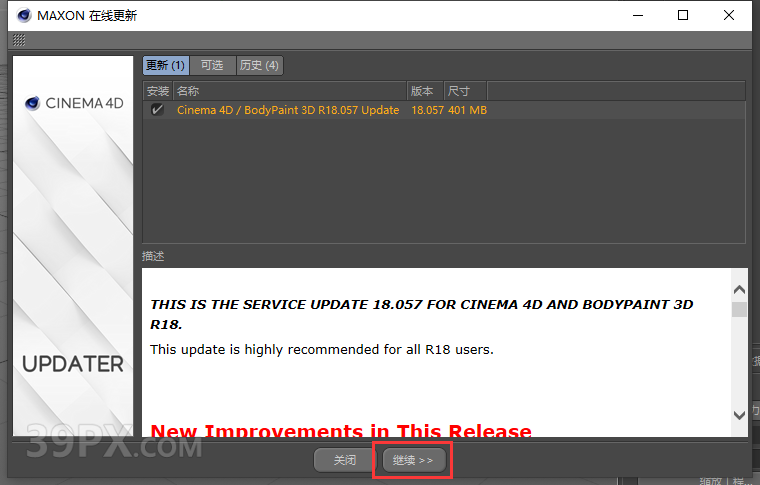Screen dimensions: 760x485
Task: Close the updater using the title bar X
Action: pyautogui.click(x=730, y=15)
